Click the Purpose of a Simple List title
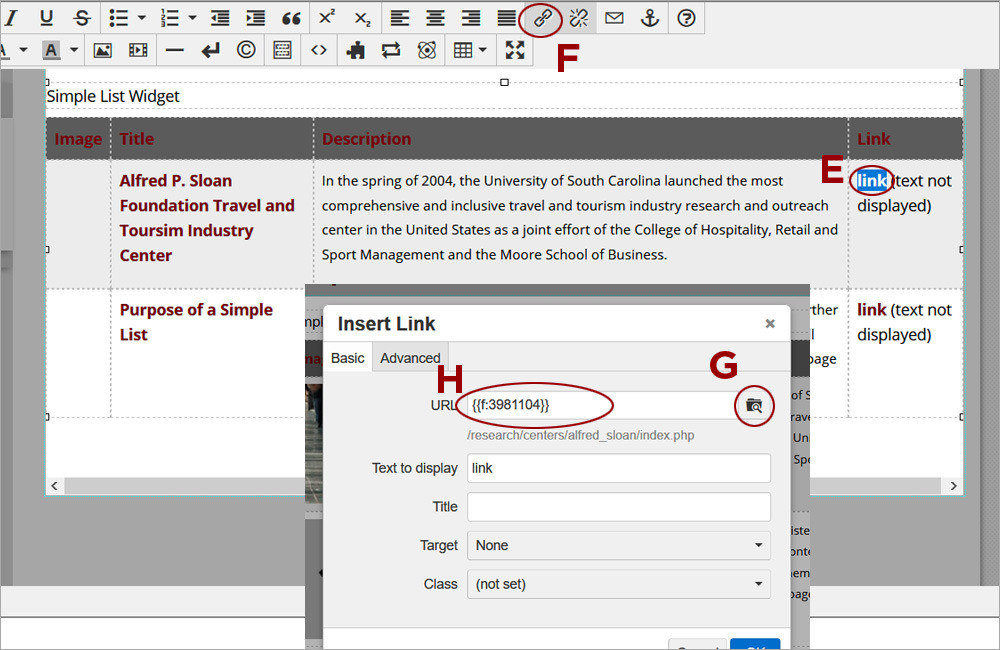Viewport: 1000px width, 650px height. pyautogui.click(x=196, y=322)
